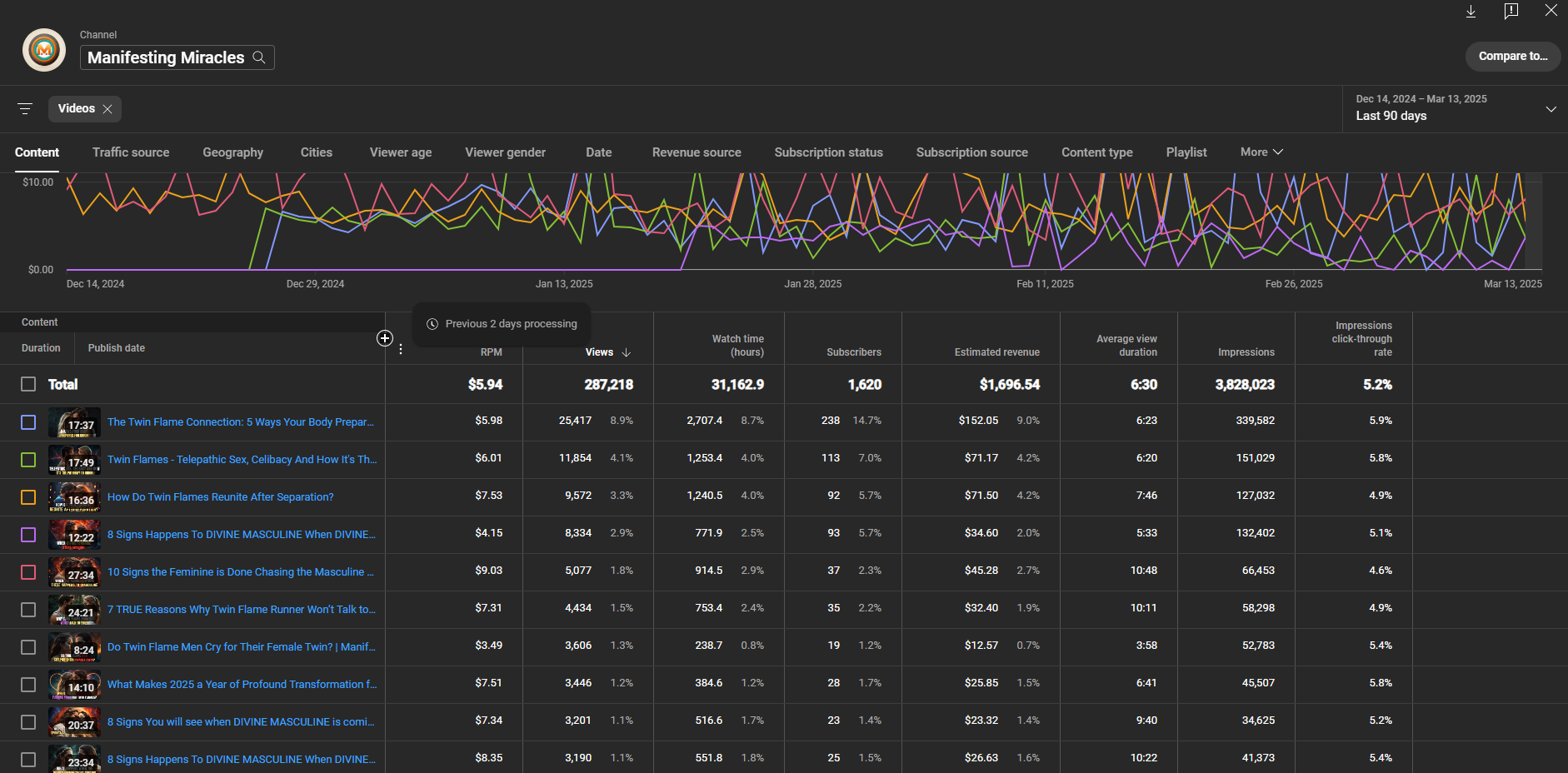Open the Subscription status tab

tap(829, 152)
